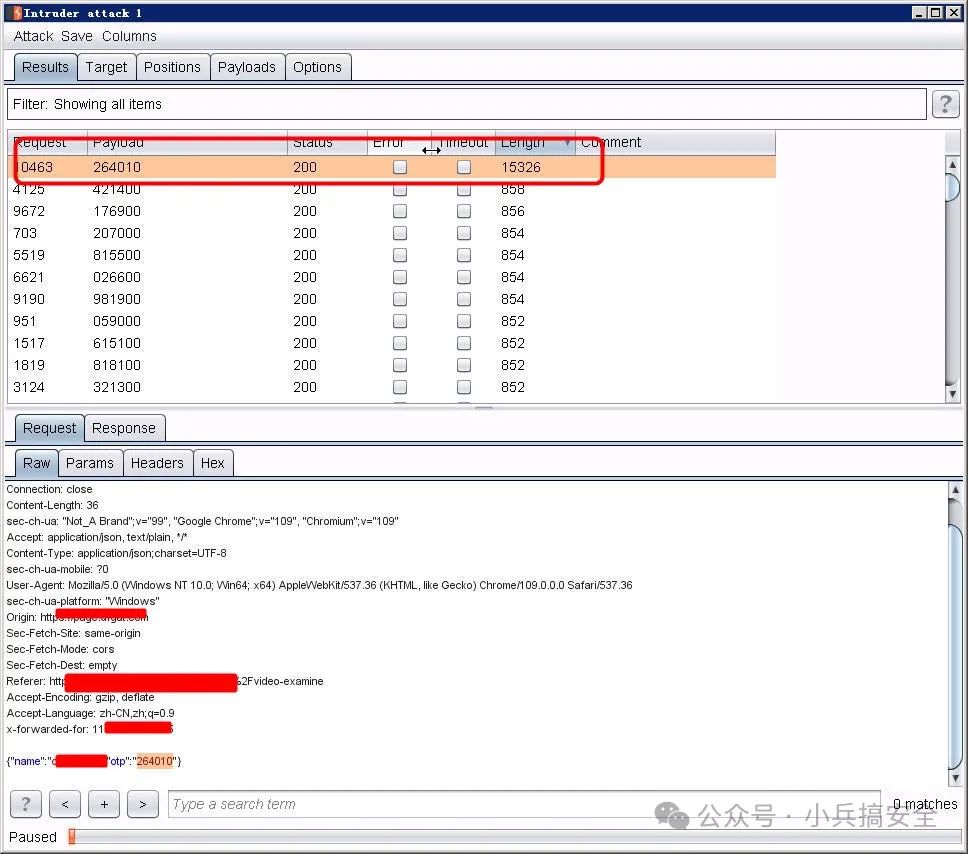
Task: Click the plus button beside search
Action: (x=104, y=804)
